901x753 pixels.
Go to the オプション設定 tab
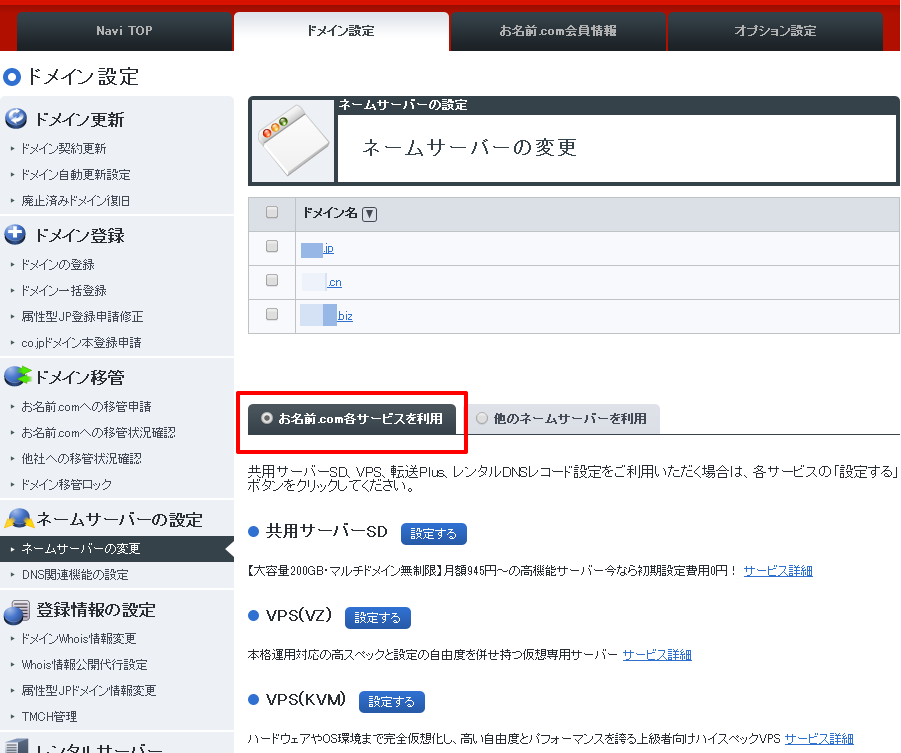[775, 31]
